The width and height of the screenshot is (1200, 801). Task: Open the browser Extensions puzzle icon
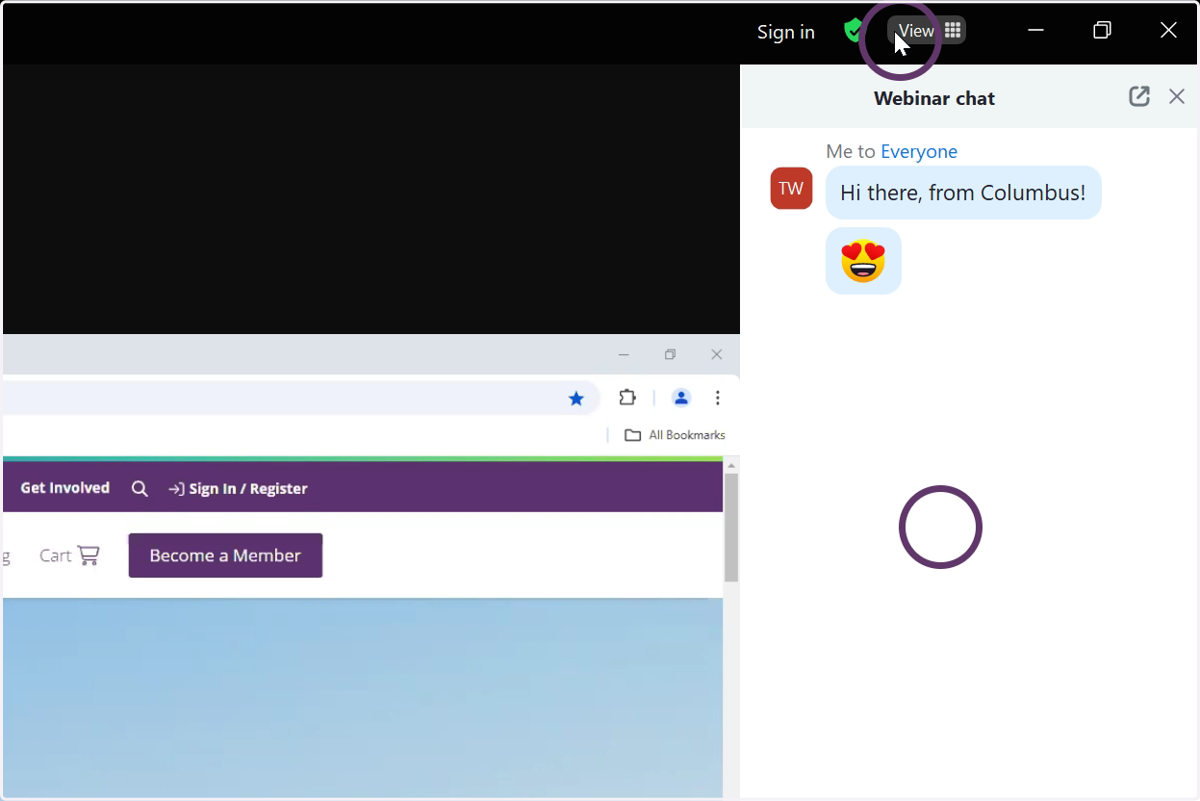click(x=627, y=398)
